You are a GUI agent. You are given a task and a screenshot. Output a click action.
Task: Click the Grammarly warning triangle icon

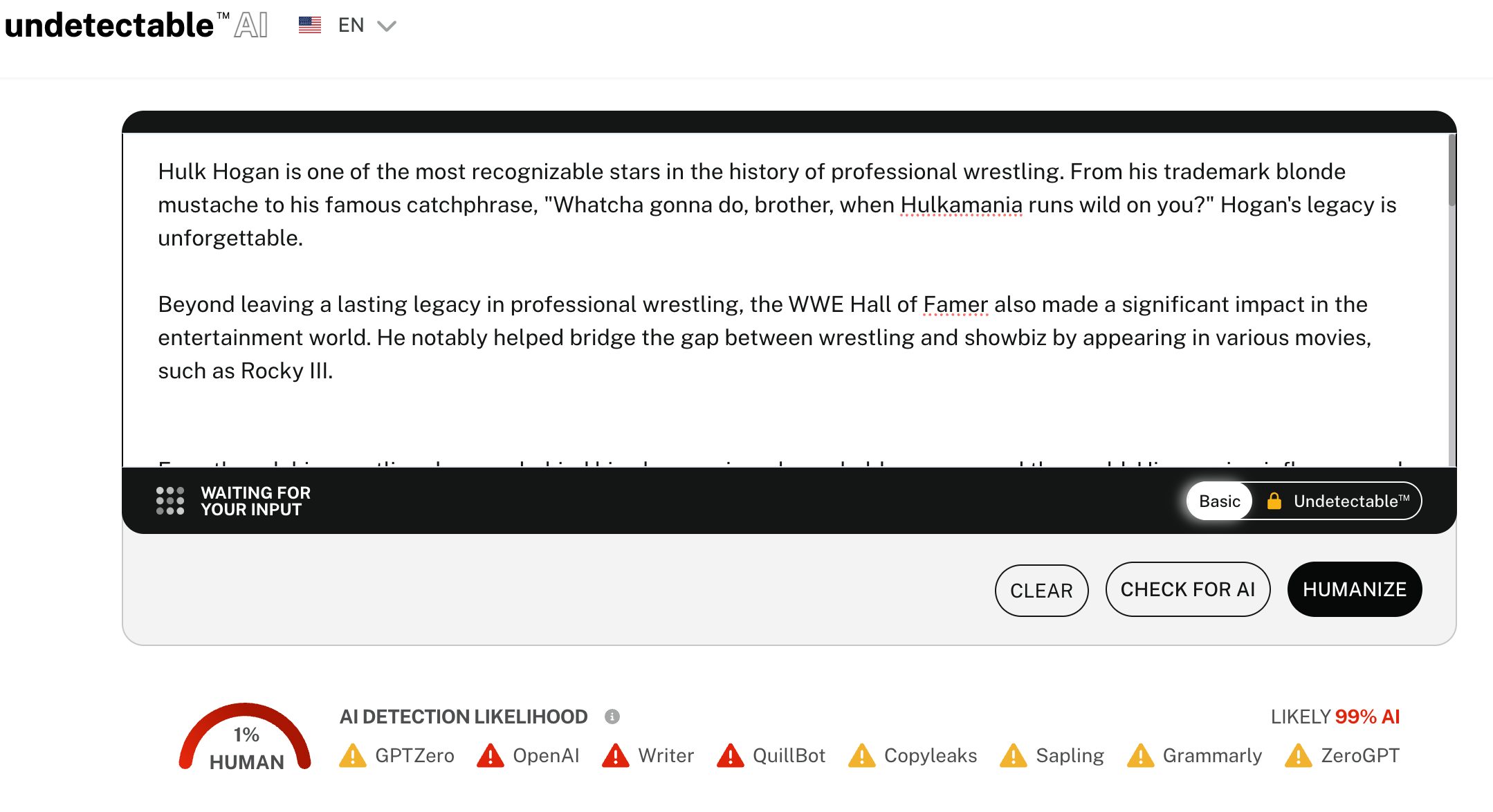(x=1141, y=755)
